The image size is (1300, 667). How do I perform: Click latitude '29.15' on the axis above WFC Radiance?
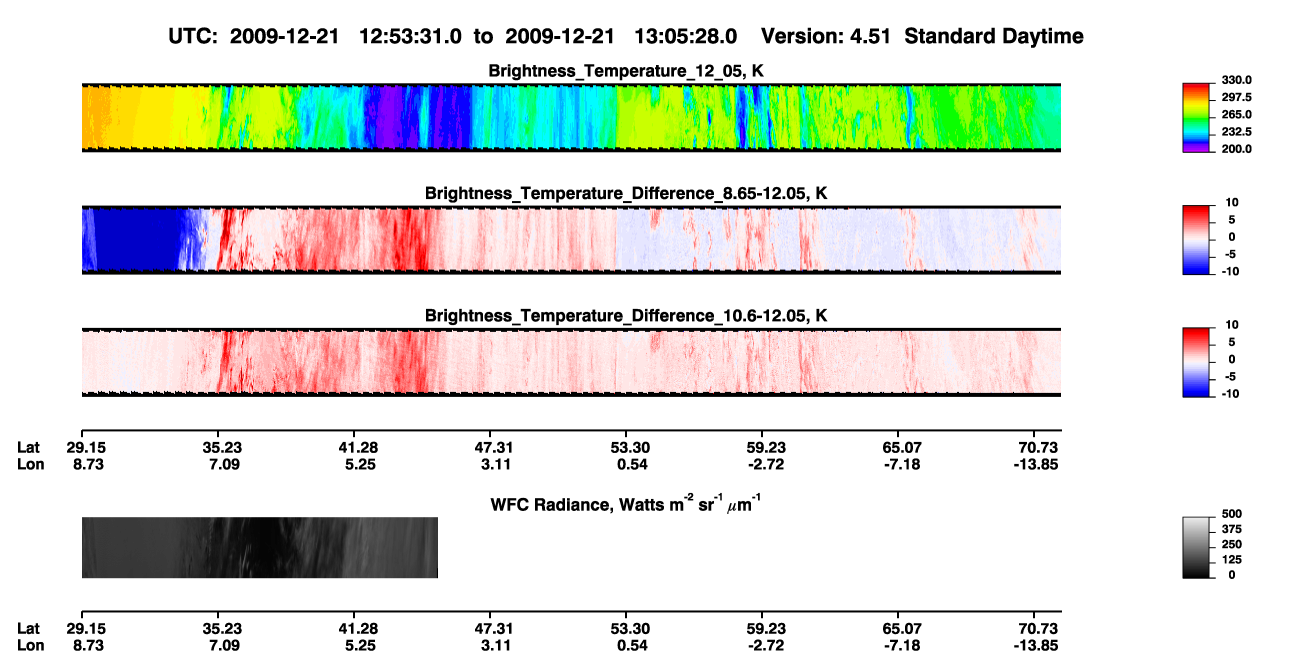pyautogui.click(x=86, y=448)
